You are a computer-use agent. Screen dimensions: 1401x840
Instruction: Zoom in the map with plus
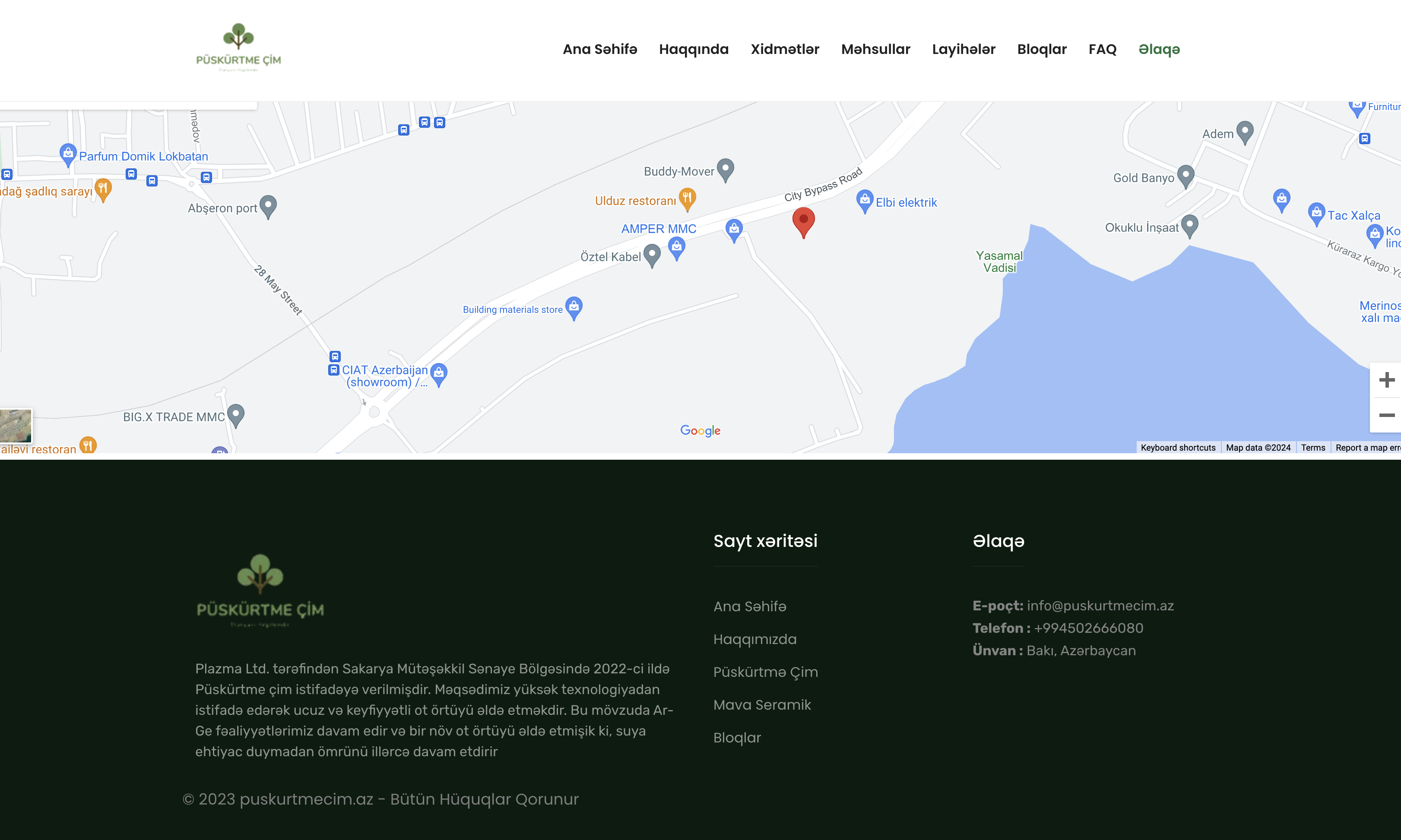[x=1386, y=380]
